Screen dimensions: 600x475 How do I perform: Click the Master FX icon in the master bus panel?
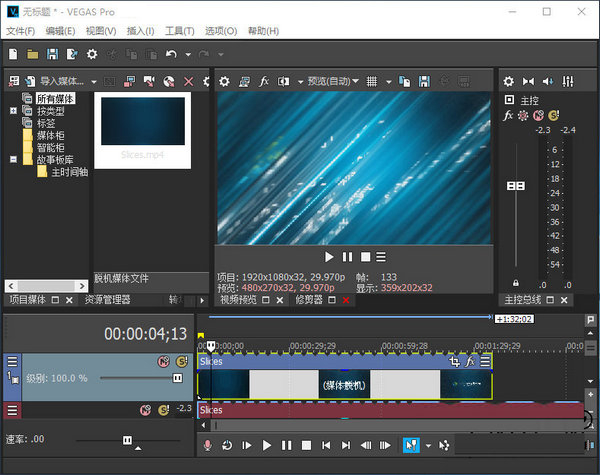click(508, 116)
